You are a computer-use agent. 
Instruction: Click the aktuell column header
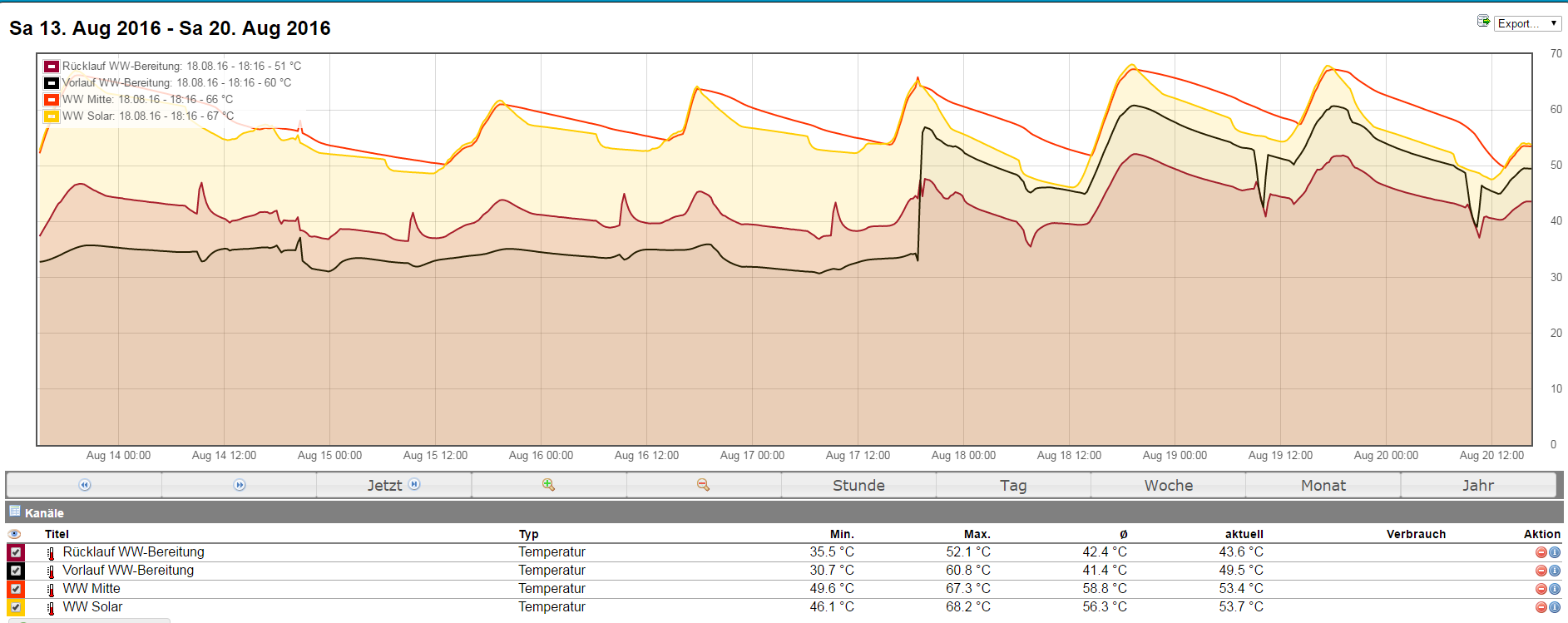[x=1244, y=534]
